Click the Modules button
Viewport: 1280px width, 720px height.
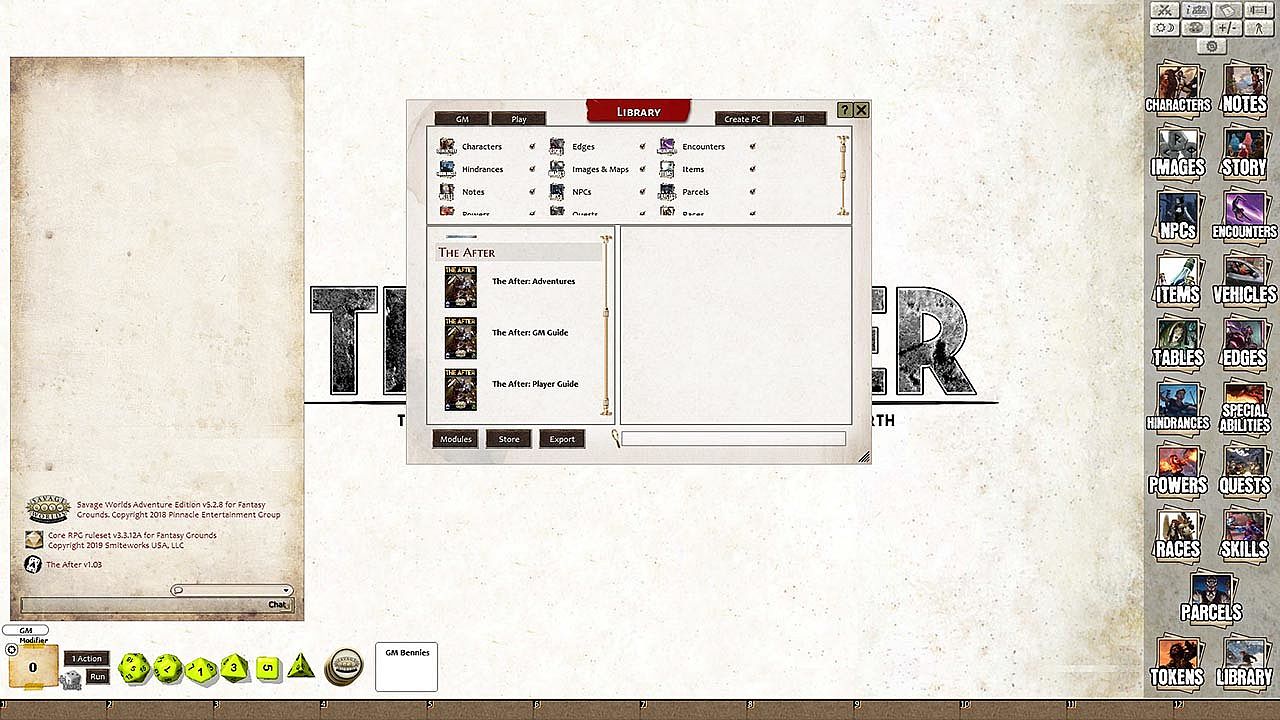456,439
